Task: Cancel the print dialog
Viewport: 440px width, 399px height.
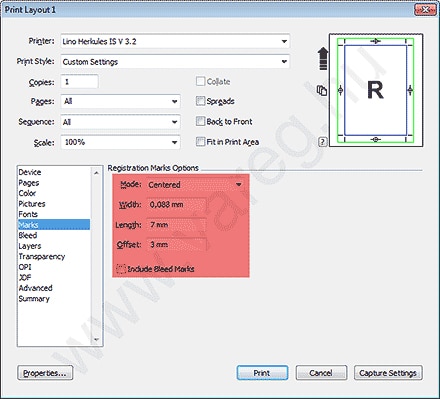Action: [x=321, y=373]
